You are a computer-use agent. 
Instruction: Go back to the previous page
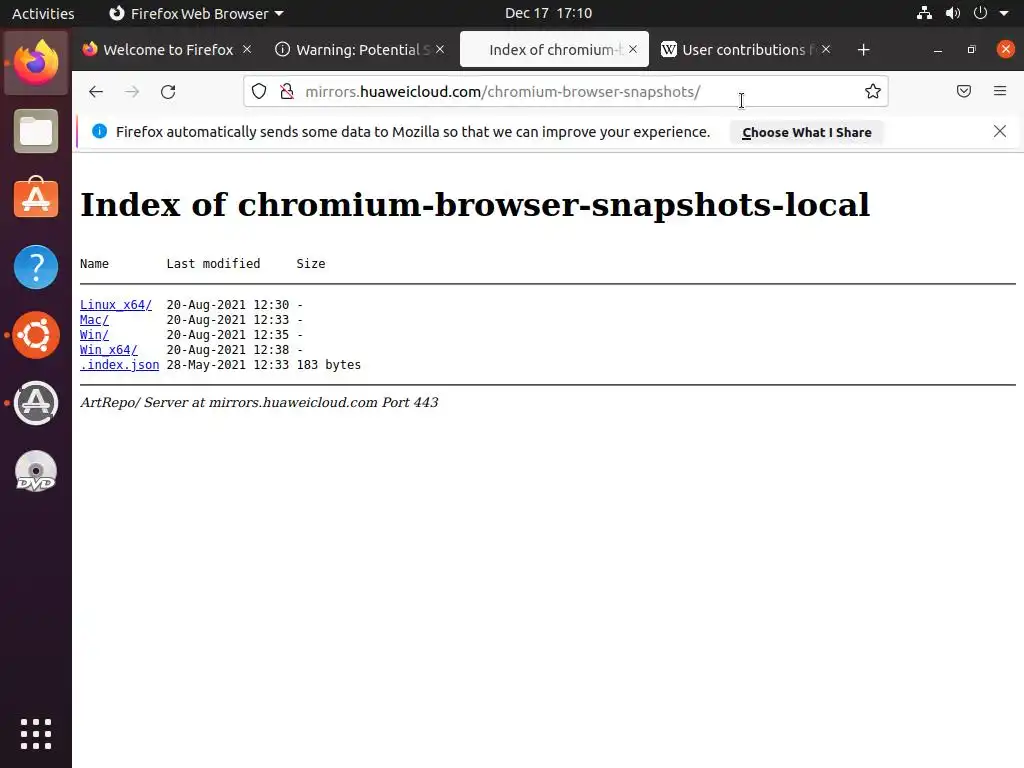[96, 91]
